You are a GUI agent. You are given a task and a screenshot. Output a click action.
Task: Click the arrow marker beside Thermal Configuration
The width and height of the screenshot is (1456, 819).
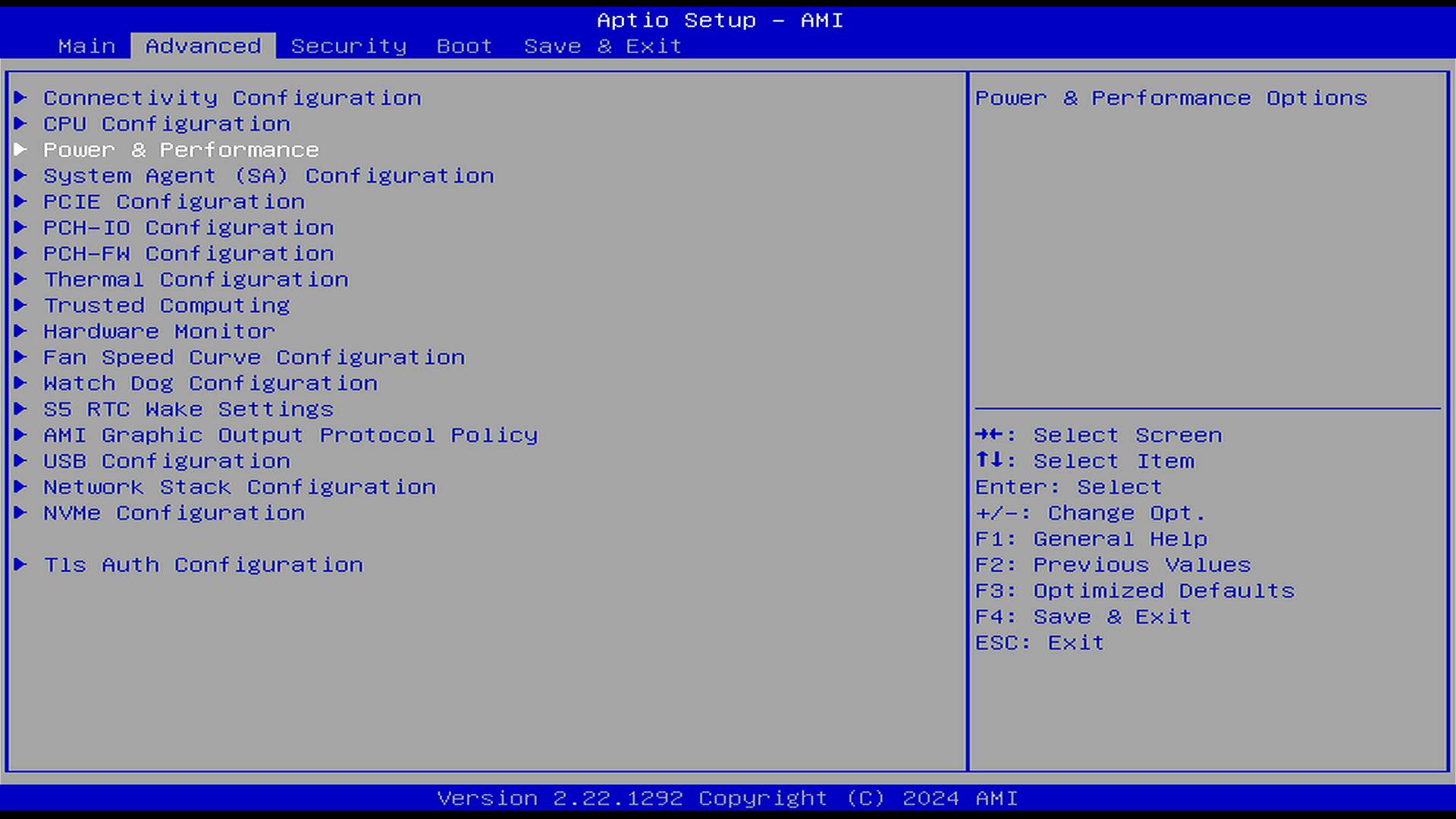pos(20,279)
